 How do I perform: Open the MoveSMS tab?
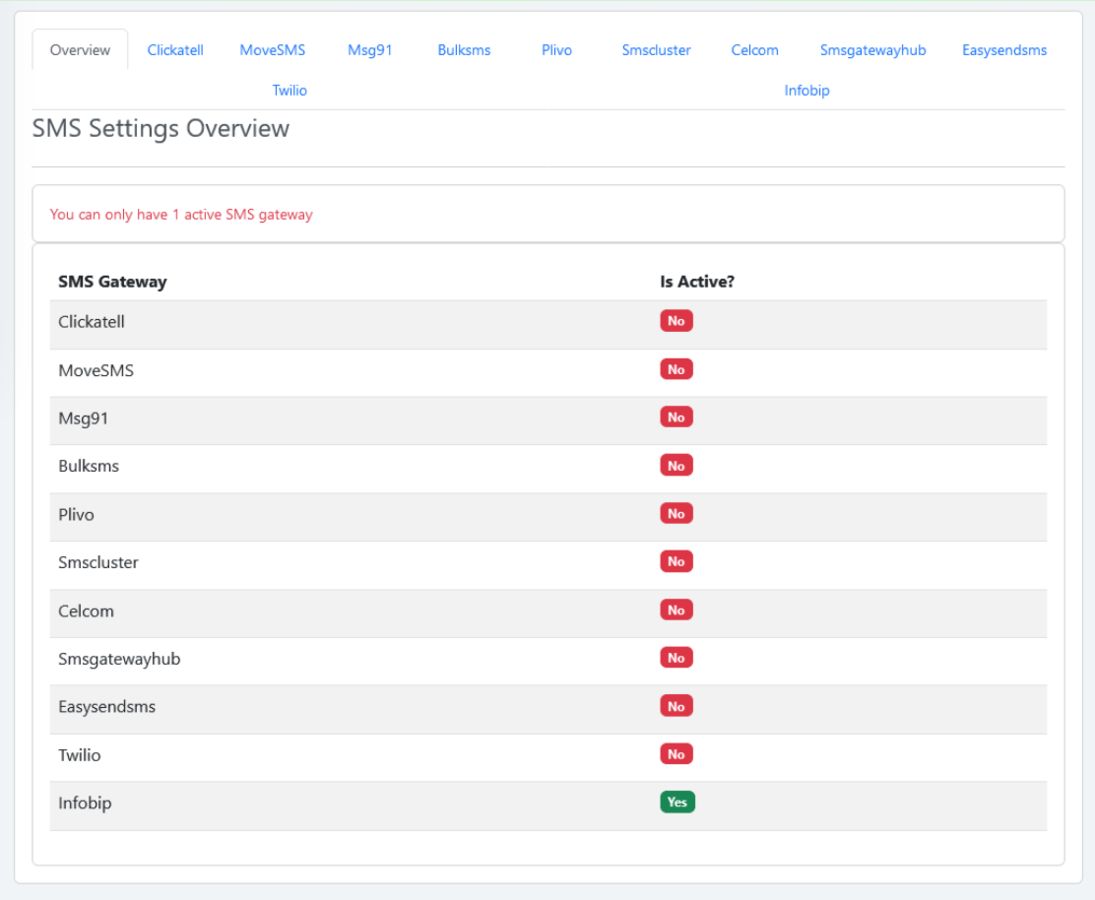click(x=272, y=50)
